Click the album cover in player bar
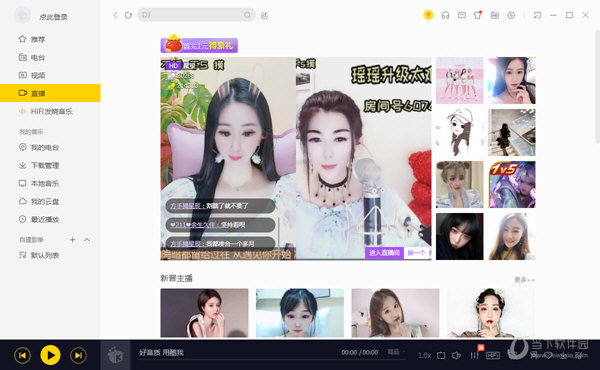 pyautogui.click(x=115, y=355)
